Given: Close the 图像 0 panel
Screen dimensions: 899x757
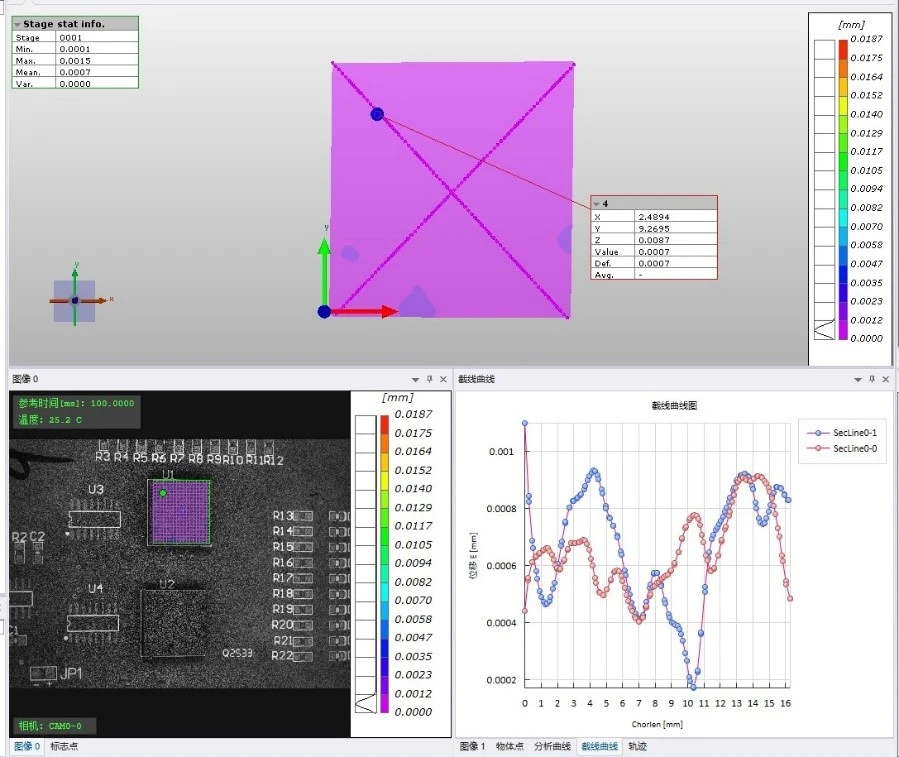Looking at the screenshot, I should 443,379.
